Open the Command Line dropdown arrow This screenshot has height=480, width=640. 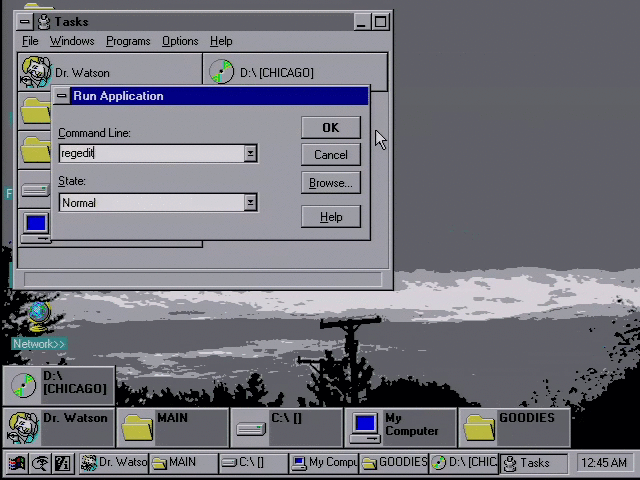250,153
